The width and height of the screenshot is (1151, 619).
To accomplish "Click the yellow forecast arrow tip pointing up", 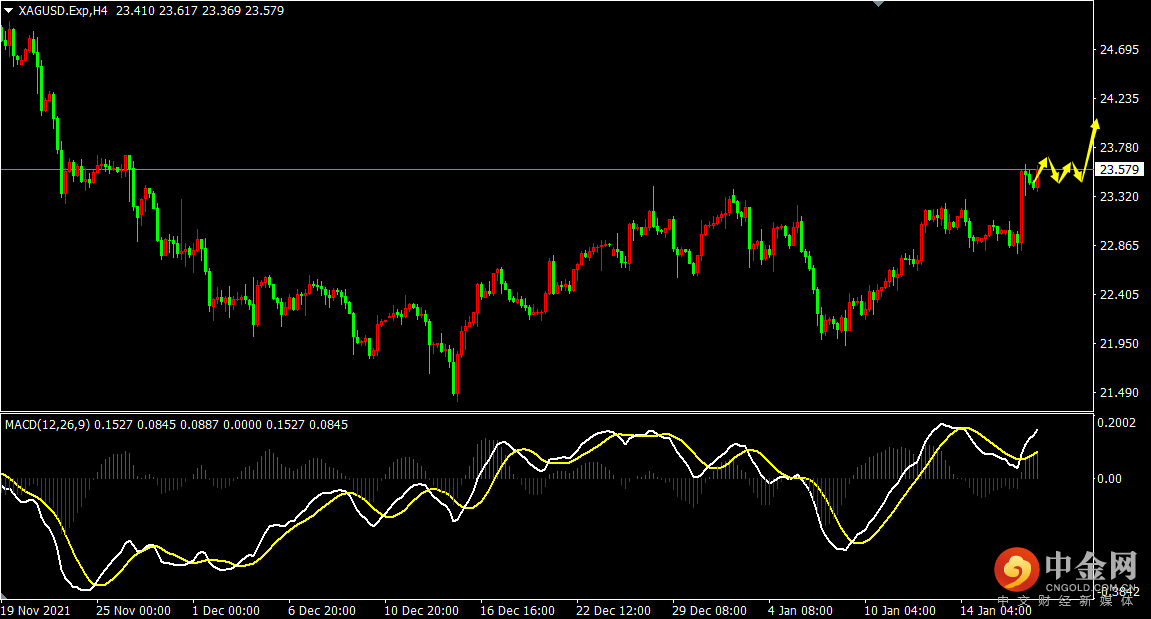I will pos(1096,123).
